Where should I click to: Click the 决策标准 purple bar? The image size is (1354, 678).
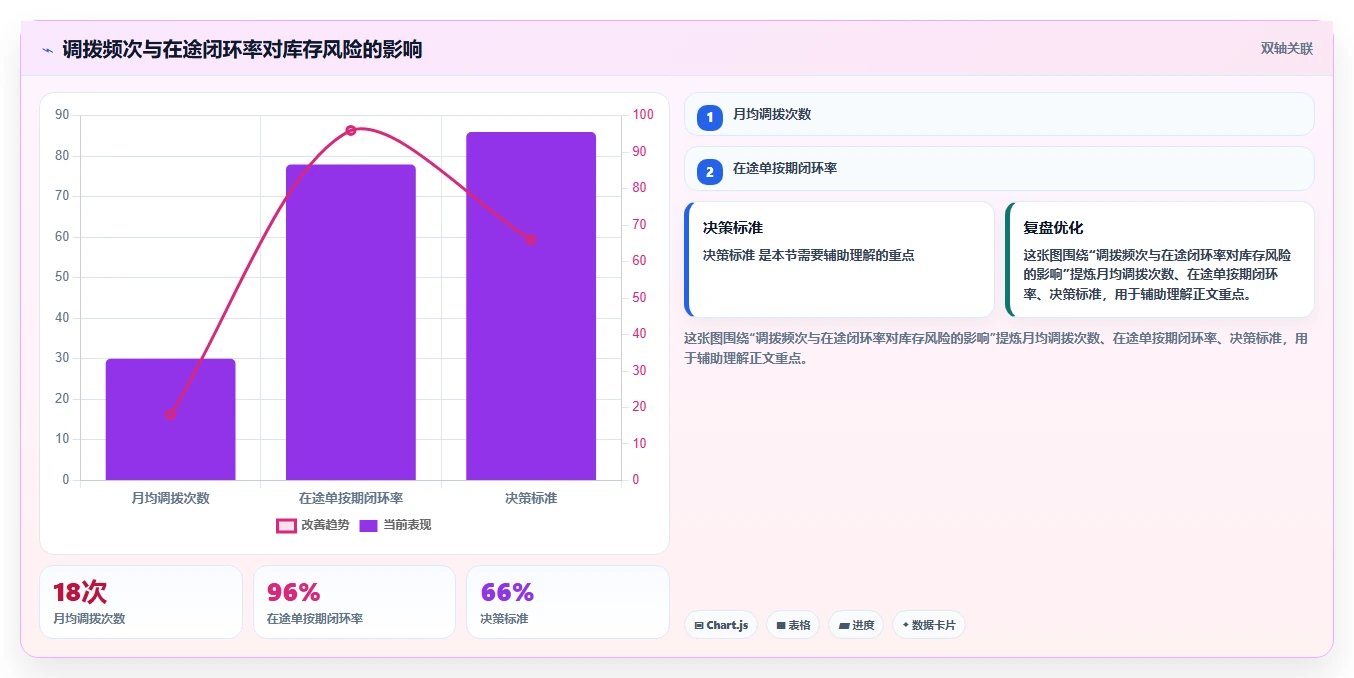[x=531, y=306]
